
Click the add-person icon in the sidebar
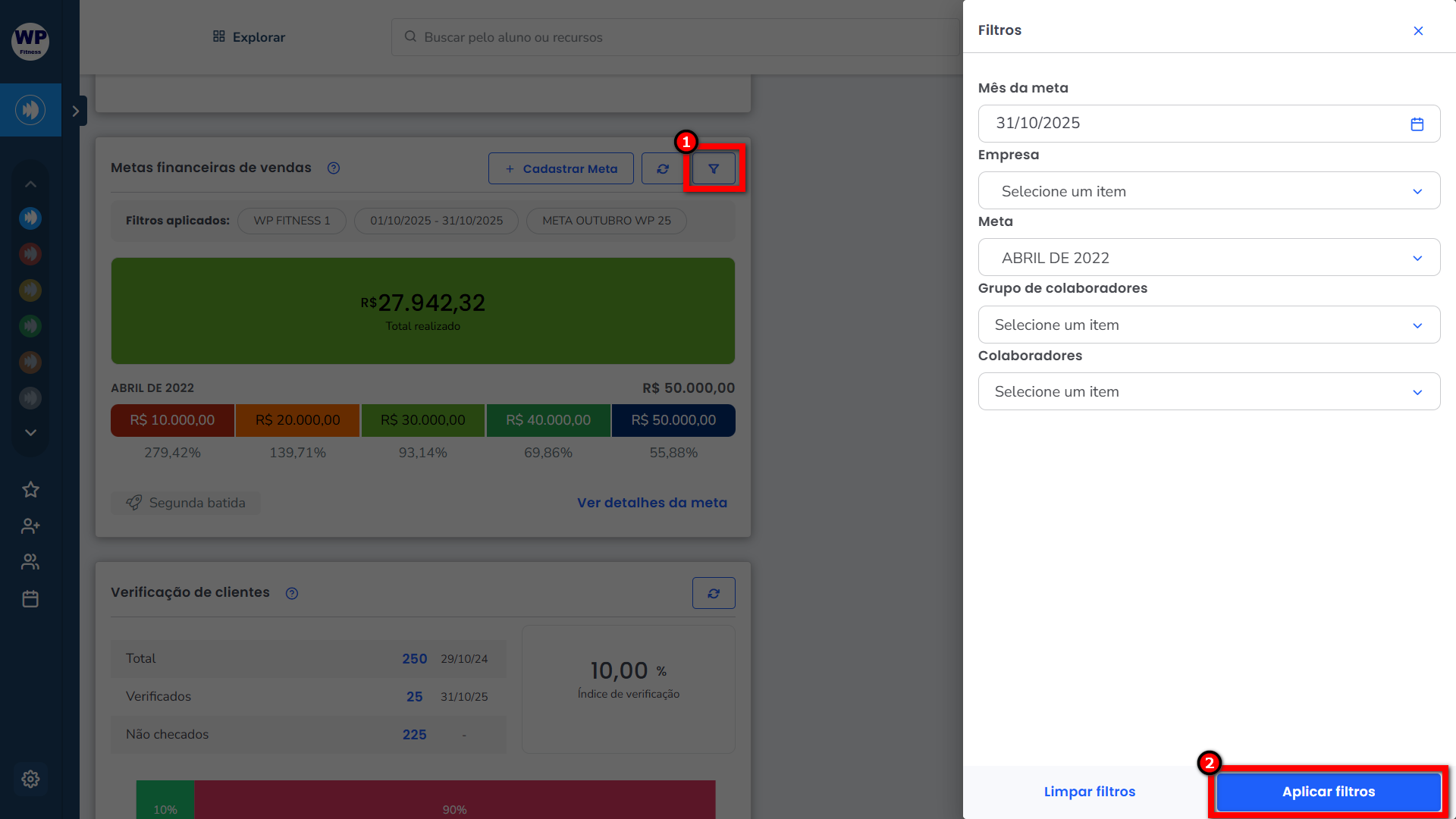[30, 526]
